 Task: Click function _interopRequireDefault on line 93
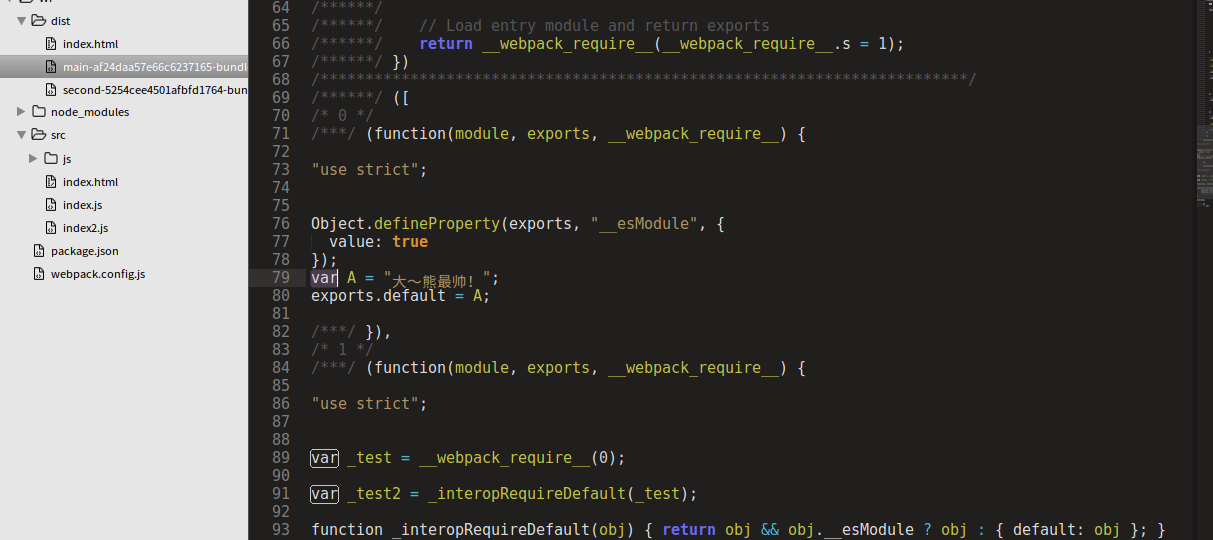click(450, 530)
